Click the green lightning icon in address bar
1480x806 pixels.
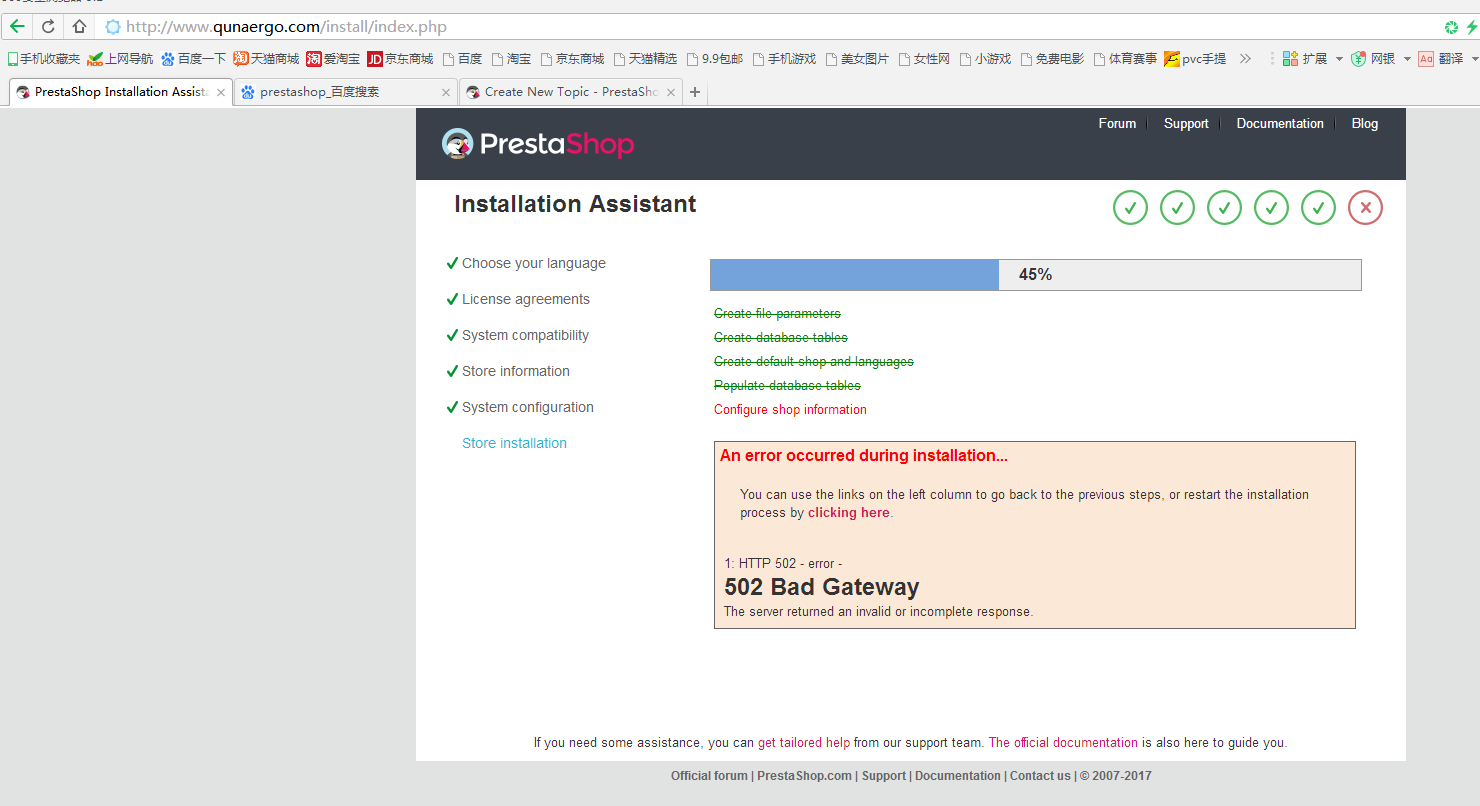pyautogui.click(x=1470, y=27)
